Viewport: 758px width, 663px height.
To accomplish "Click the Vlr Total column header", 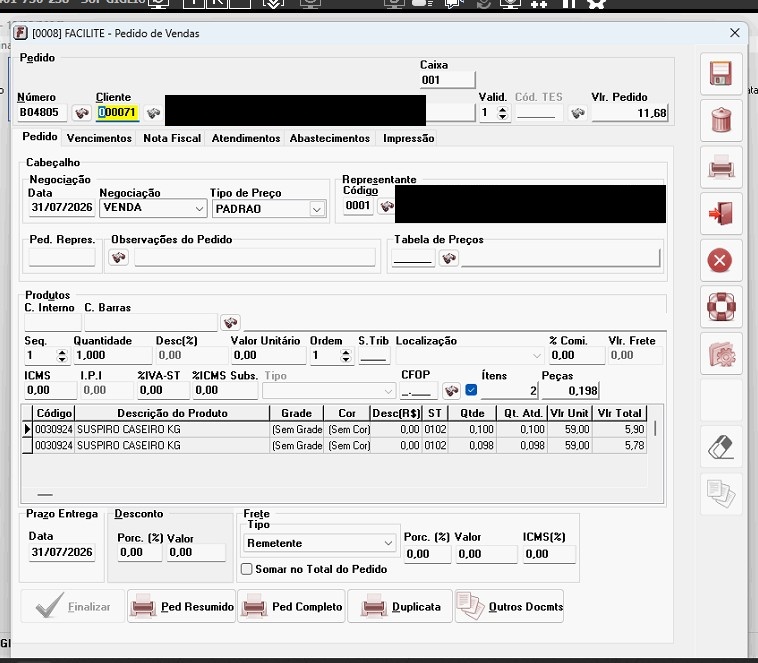I will (619, 413).
